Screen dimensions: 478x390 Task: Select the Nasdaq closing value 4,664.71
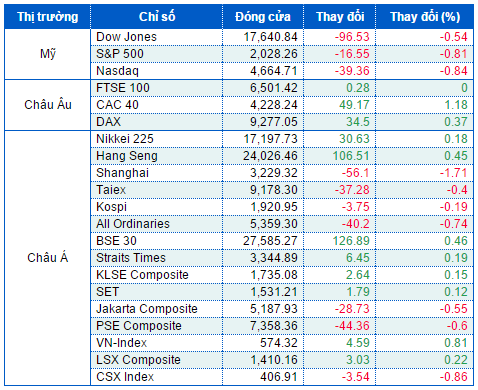coord(274,71)
